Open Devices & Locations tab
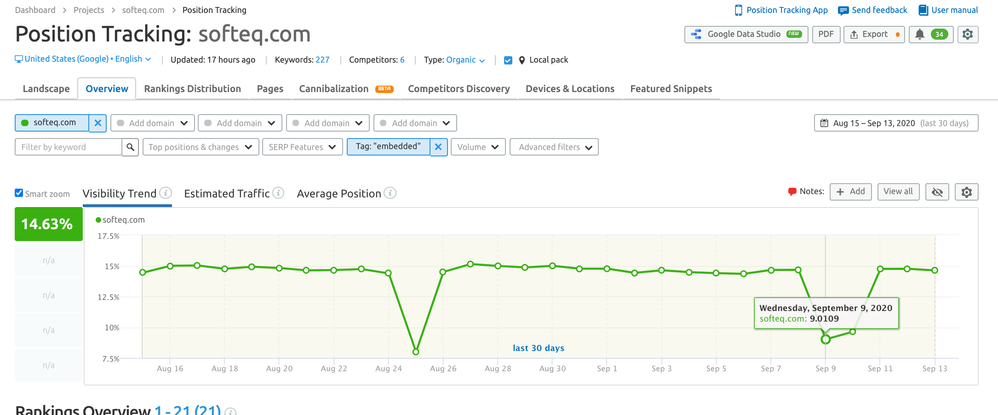The width and height of the screenshot is (998, 415). click(570, 89)
